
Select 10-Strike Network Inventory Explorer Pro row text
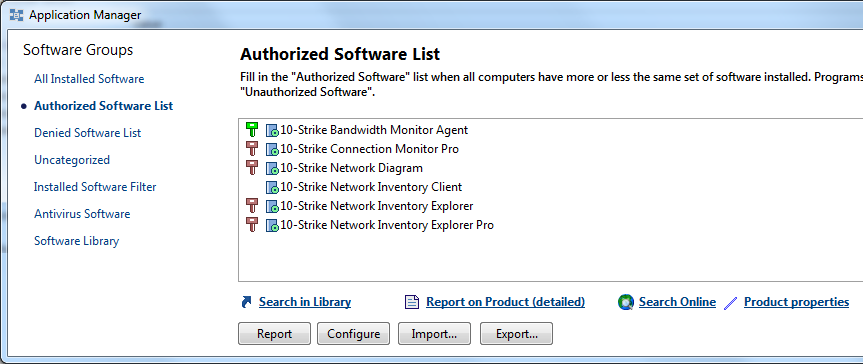point(387,225)
